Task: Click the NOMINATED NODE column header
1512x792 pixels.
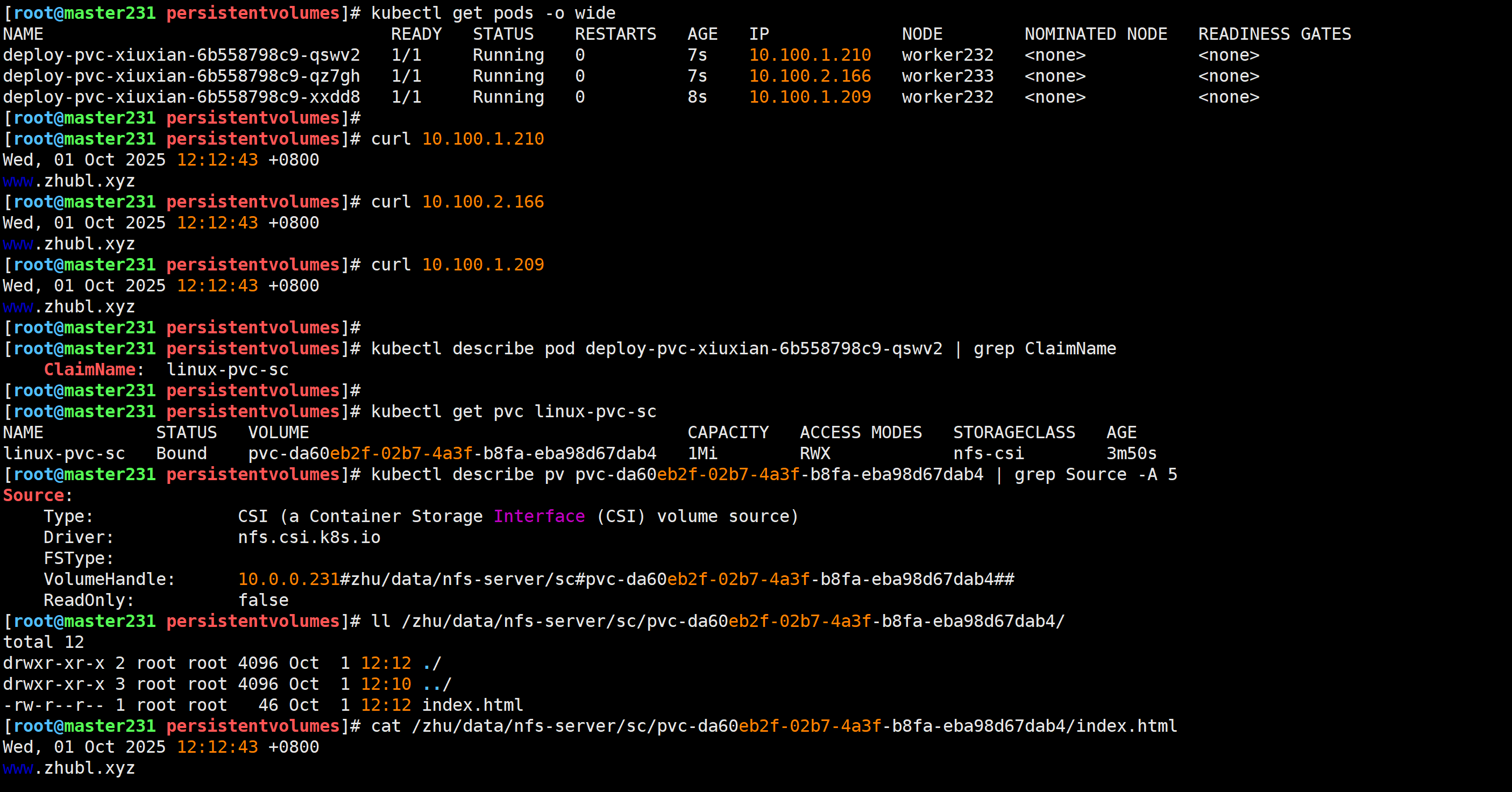Action: 1095,34
